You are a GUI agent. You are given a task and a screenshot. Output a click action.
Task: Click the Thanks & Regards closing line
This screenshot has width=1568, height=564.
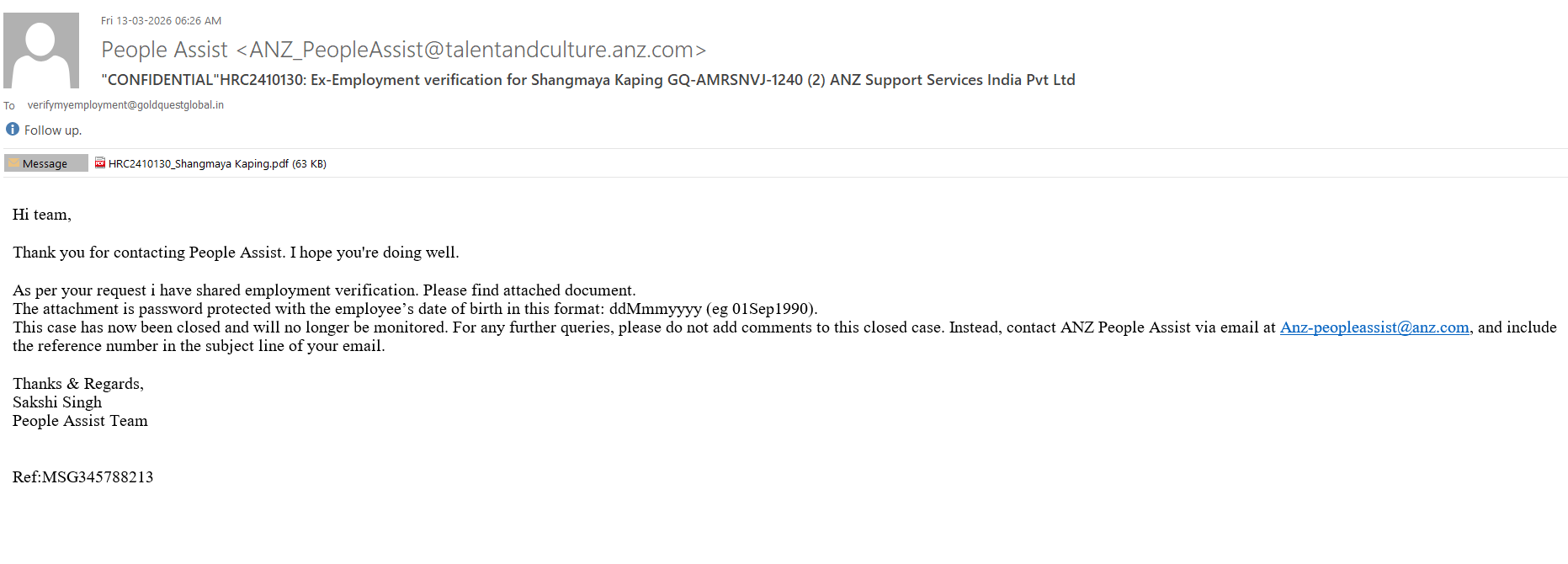(78, 384)
